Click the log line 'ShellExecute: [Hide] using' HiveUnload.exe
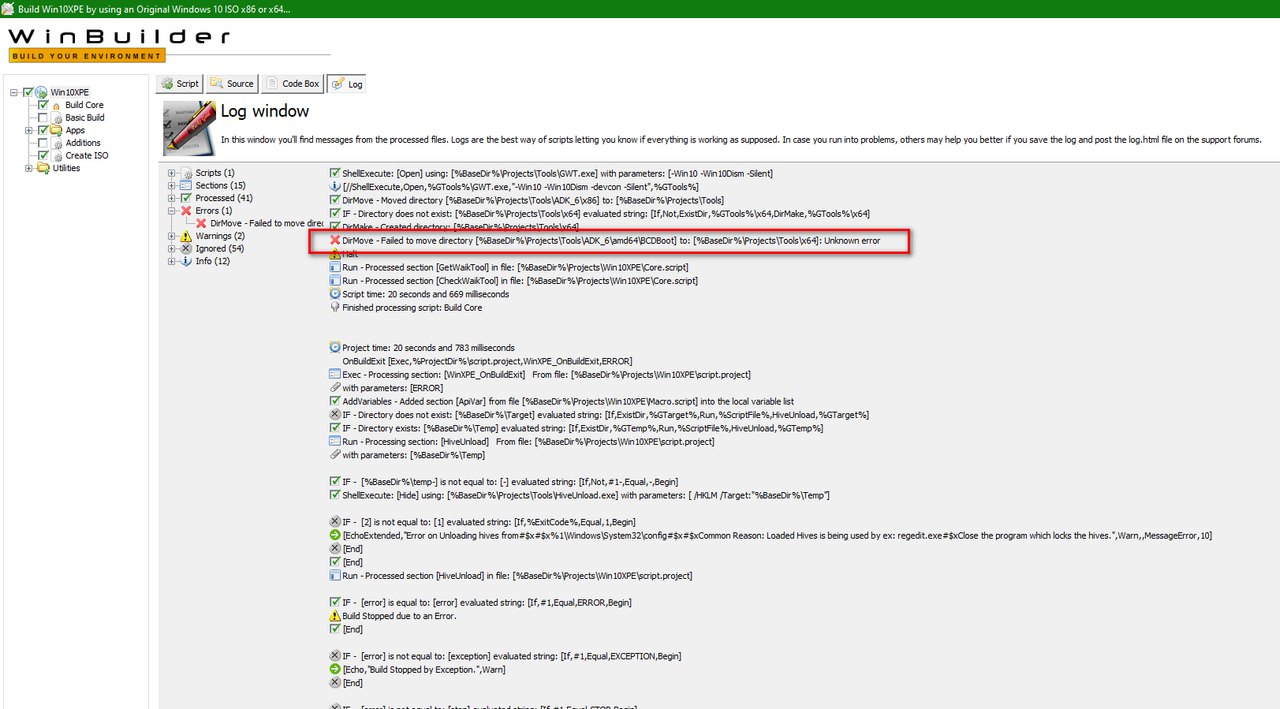 tap(586, 495)
